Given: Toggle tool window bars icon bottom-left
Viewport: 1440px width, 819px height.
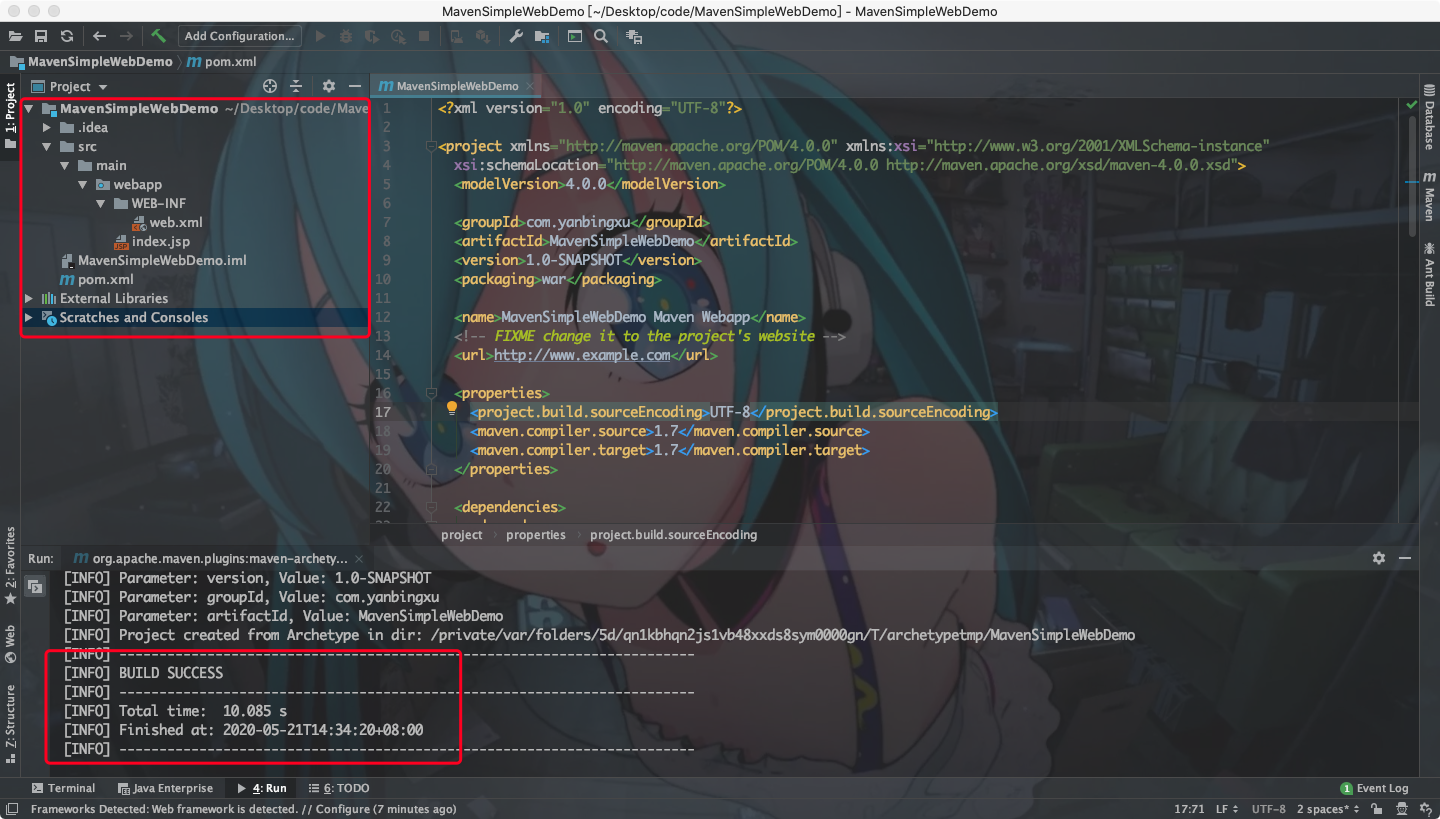Looking at the screenshot, I should click(x=13, y=809).
